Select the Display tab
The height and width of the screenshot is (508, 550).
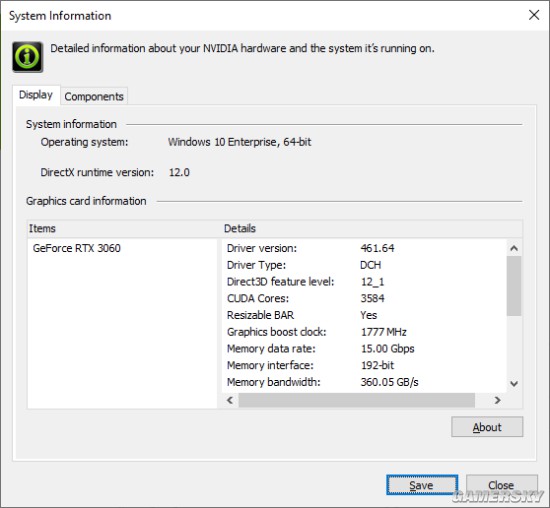tap(36, 95)
